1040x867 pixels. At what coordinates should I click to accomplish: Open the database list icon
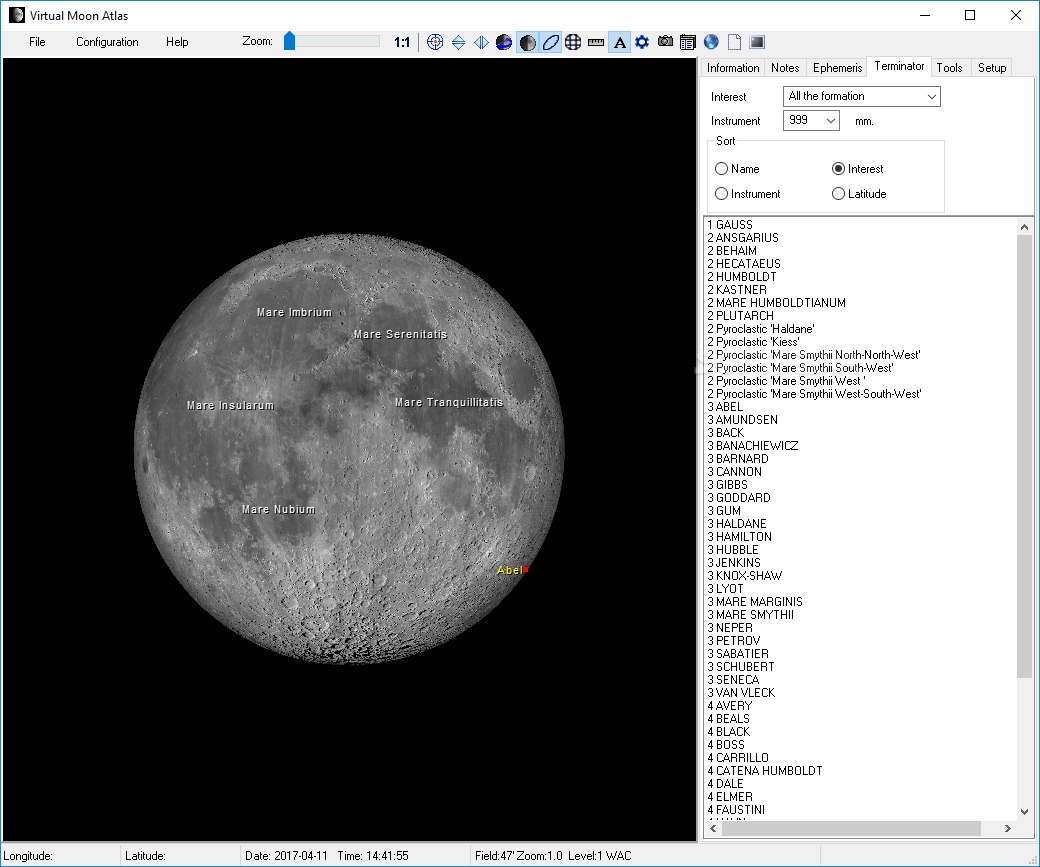[688, 42]
